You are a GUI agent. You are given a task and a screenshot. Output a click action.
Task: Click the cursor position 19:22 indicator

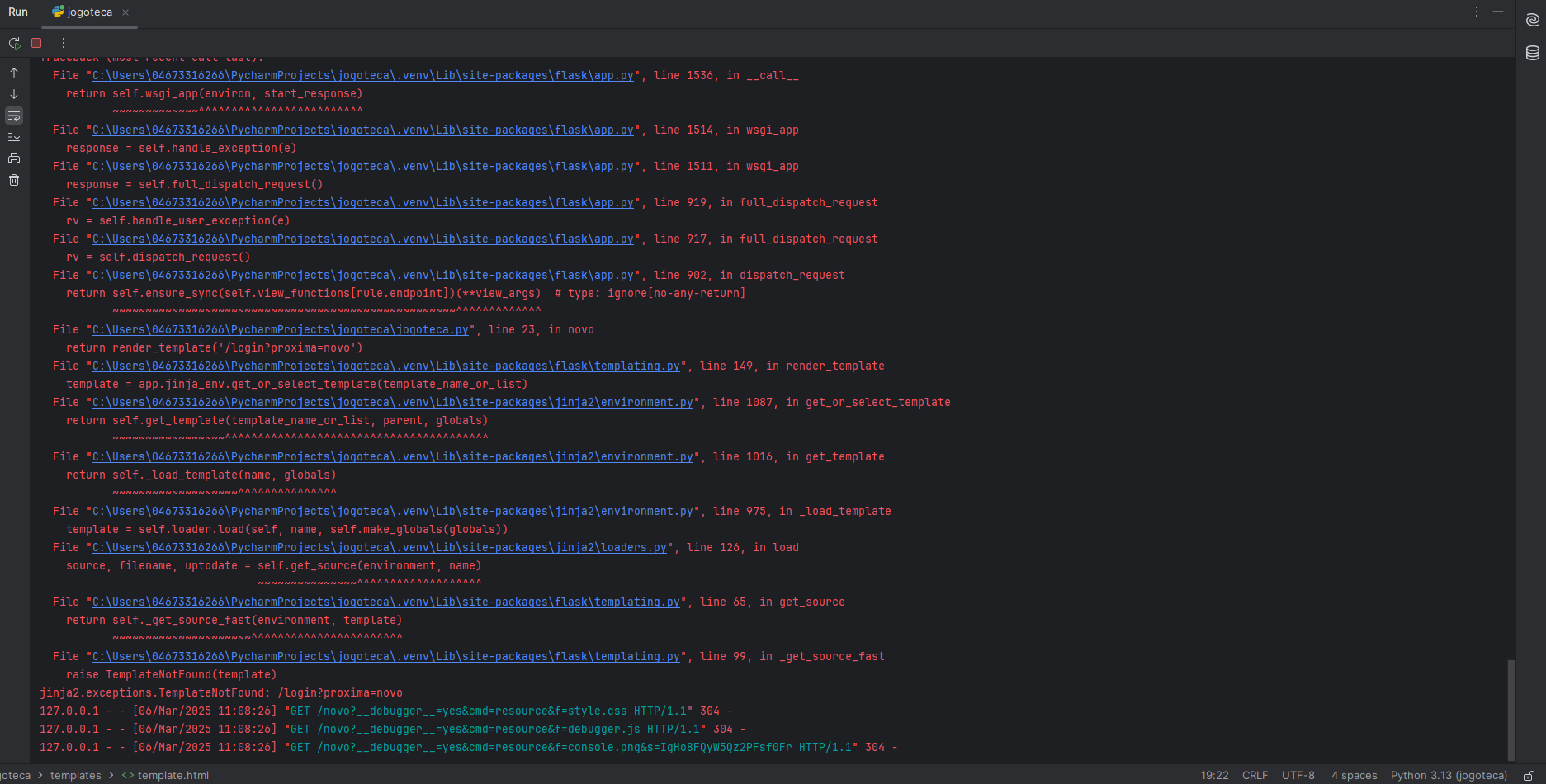pos(1214,776)
